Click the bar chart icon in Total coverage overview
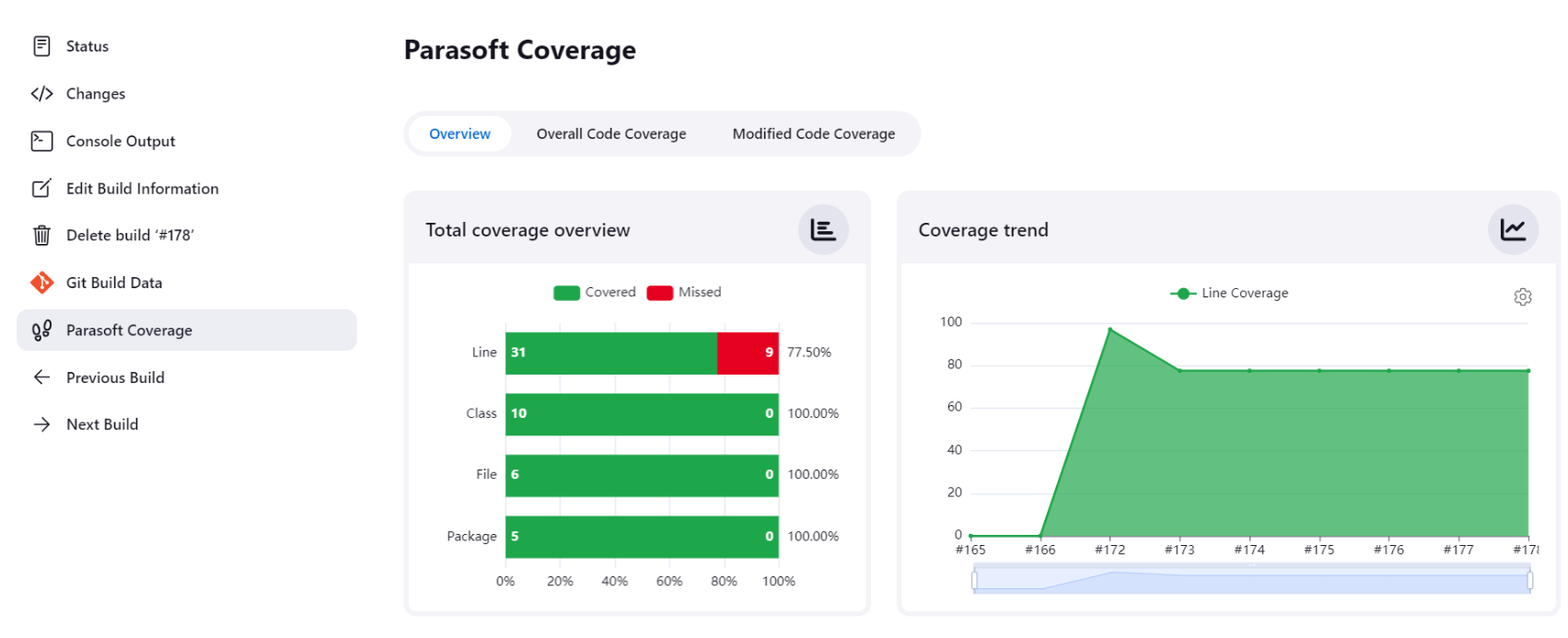This screenshot has width=1568, height=638. point(823,229)
